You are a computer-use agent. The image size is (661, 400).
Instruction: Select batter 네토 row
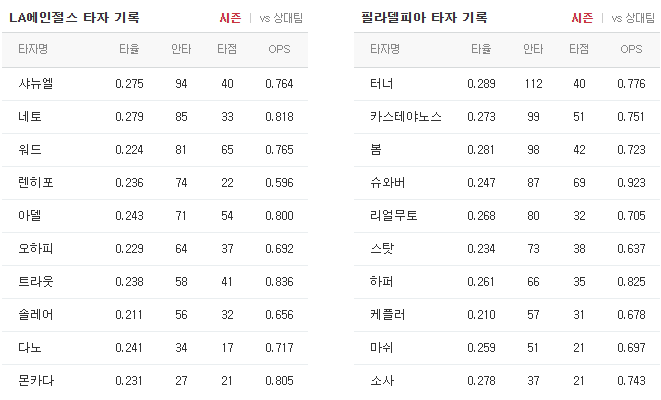click(x=155, y=117)
